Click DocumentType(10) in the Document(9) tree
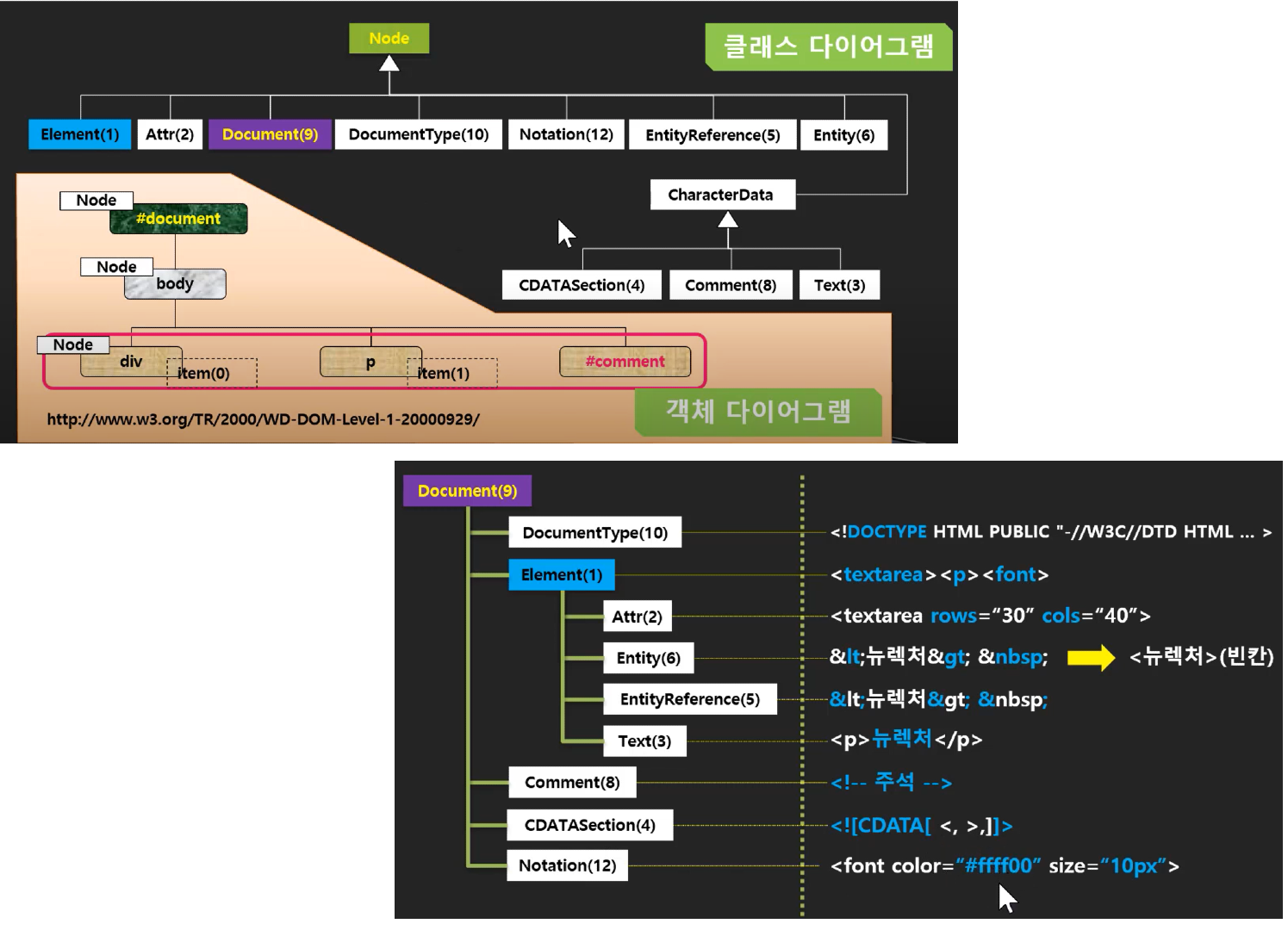1288x930 pixels. [595, 533]
